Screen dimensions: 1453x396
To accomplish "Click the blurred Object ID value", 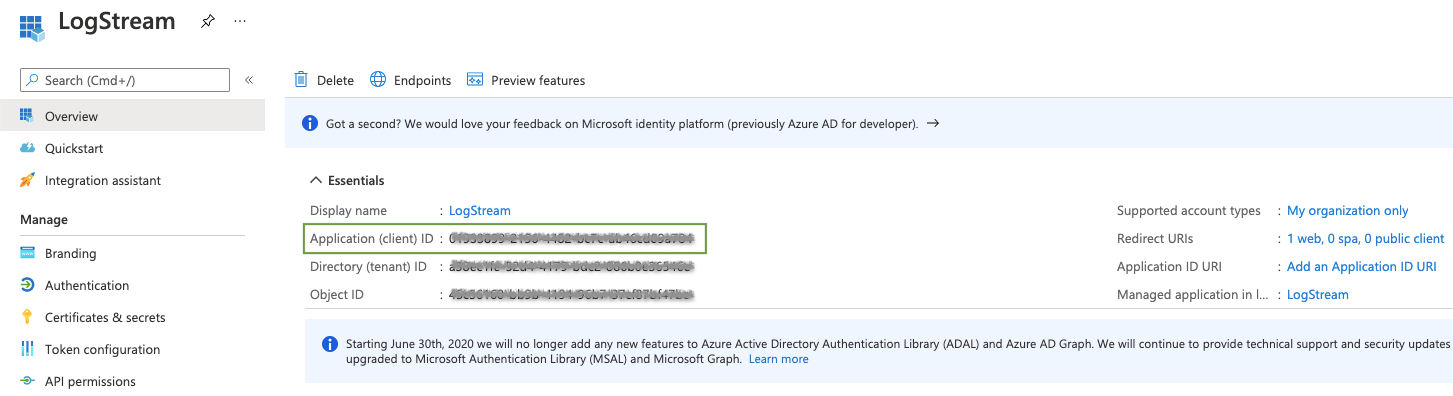I will pos(571,294).
